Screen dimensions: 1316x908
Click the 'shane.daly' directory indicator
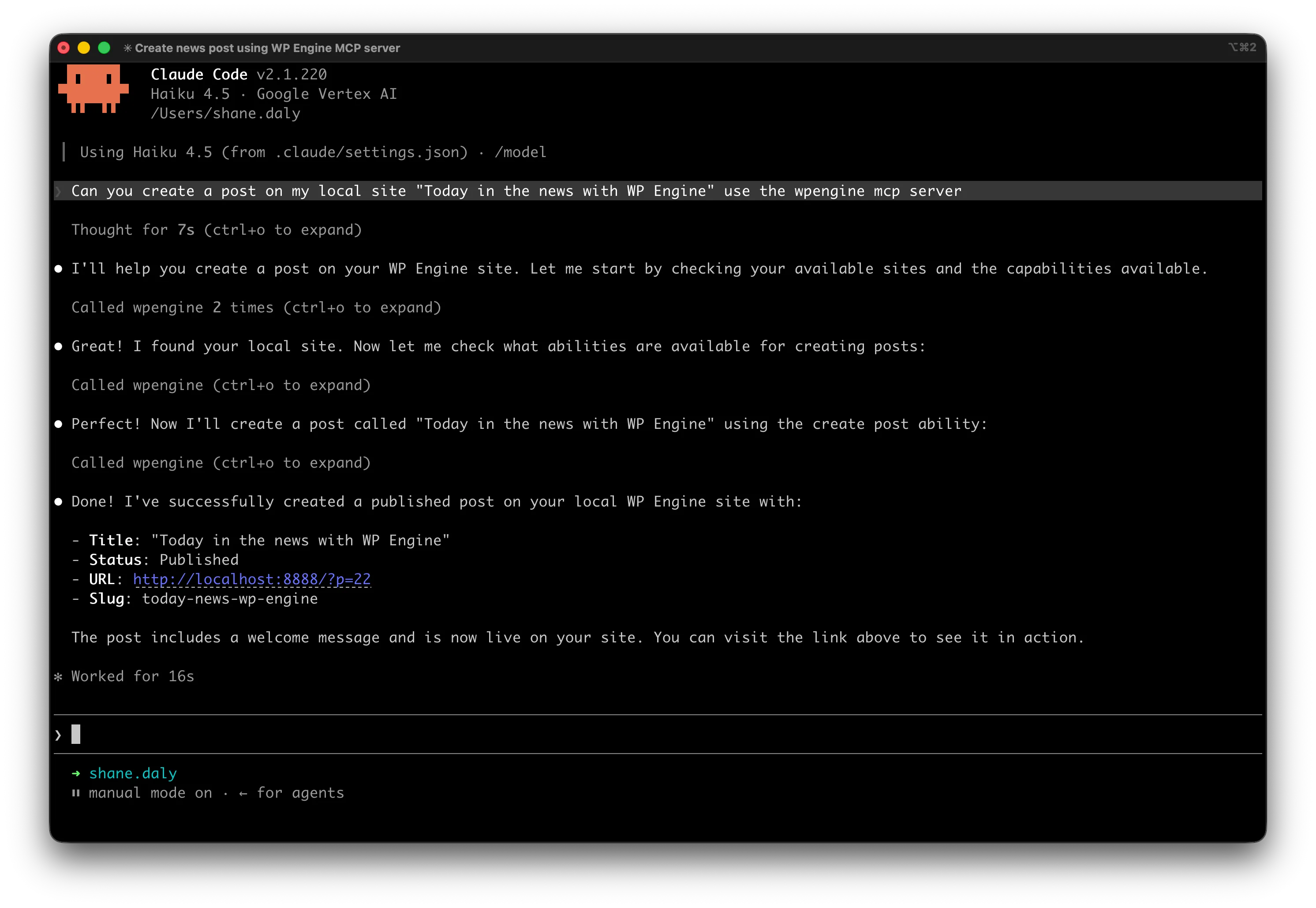133,774
